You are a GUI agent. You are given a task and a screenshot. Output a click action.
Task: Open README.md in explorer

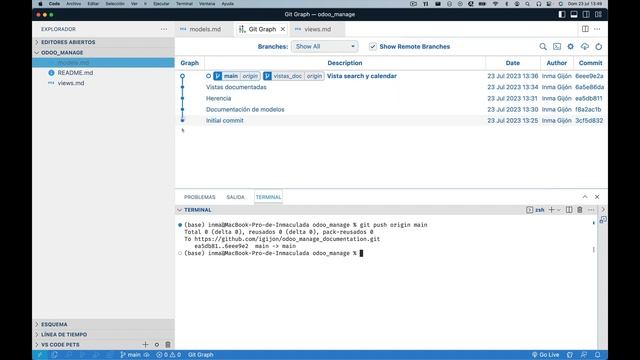(75, 73)
